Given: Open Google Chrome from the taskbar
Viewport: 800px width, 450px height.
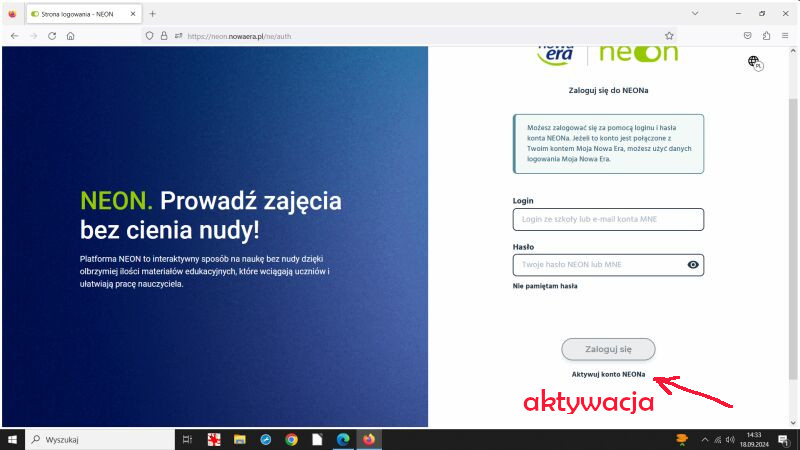Looking at the screenshot, I should [x=291, y=439].
